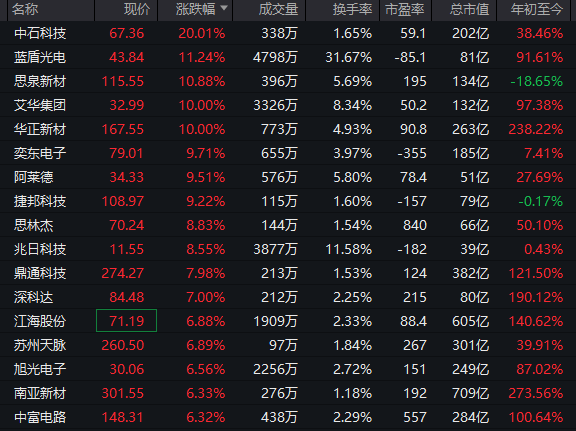The width and height of the screenshot is (576, 431).
Task: Select the 华正新材 stock name
Action: pyautogui.click(x=40, y=129)
